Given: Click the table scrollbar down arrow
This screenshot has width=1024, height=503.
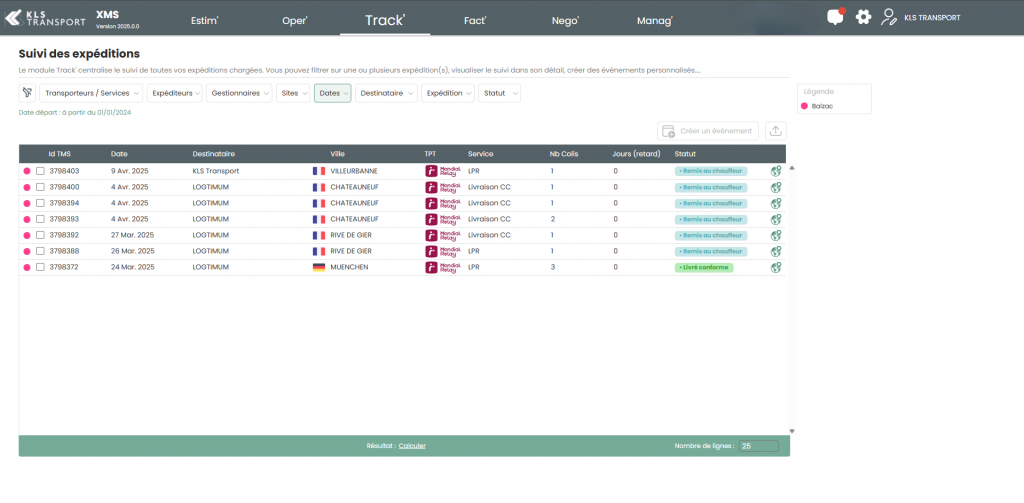Looking at the screenshot, I should click(x=792, y=431).
